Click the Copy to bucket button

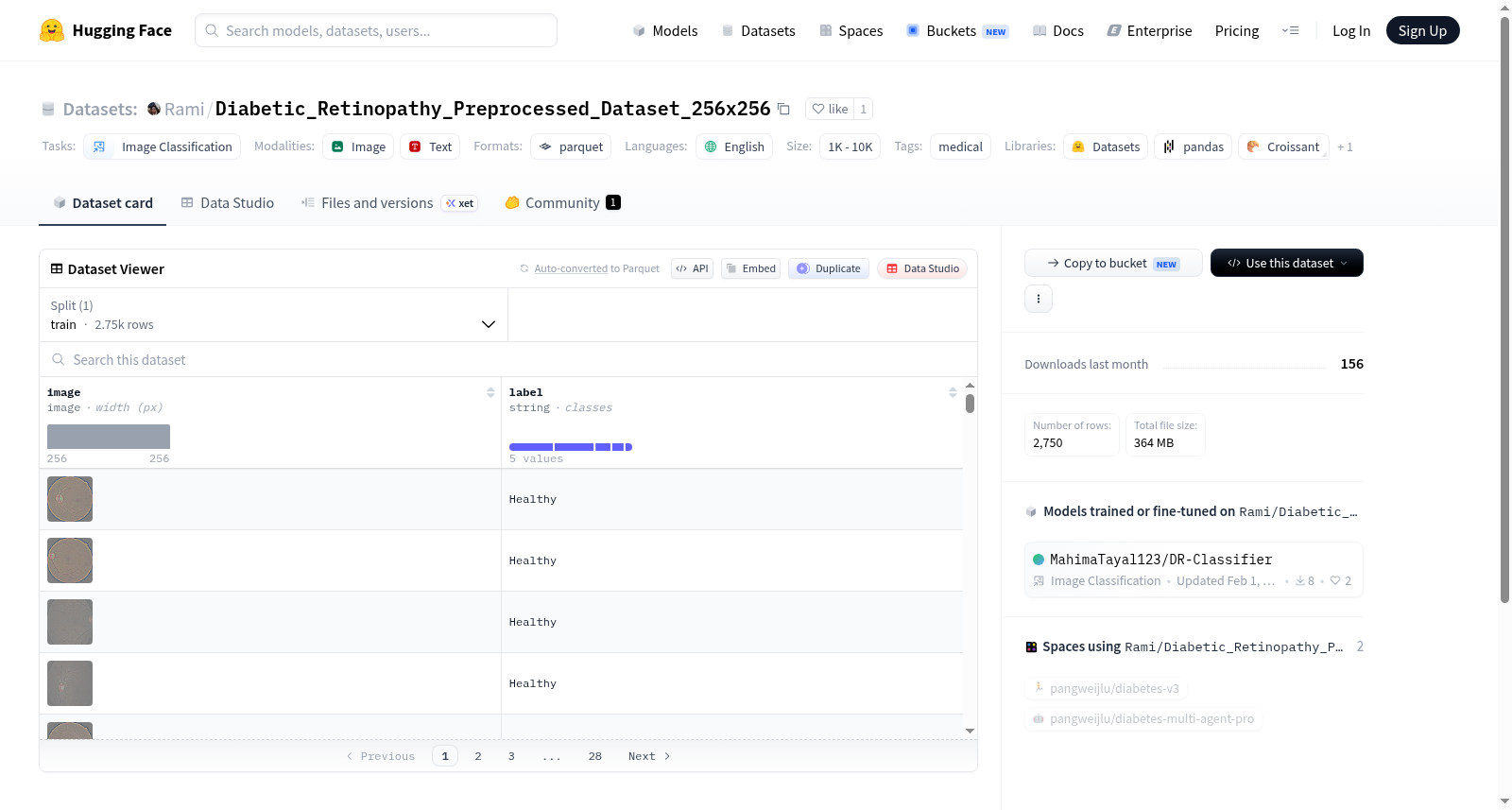[x=1113, y=263]
